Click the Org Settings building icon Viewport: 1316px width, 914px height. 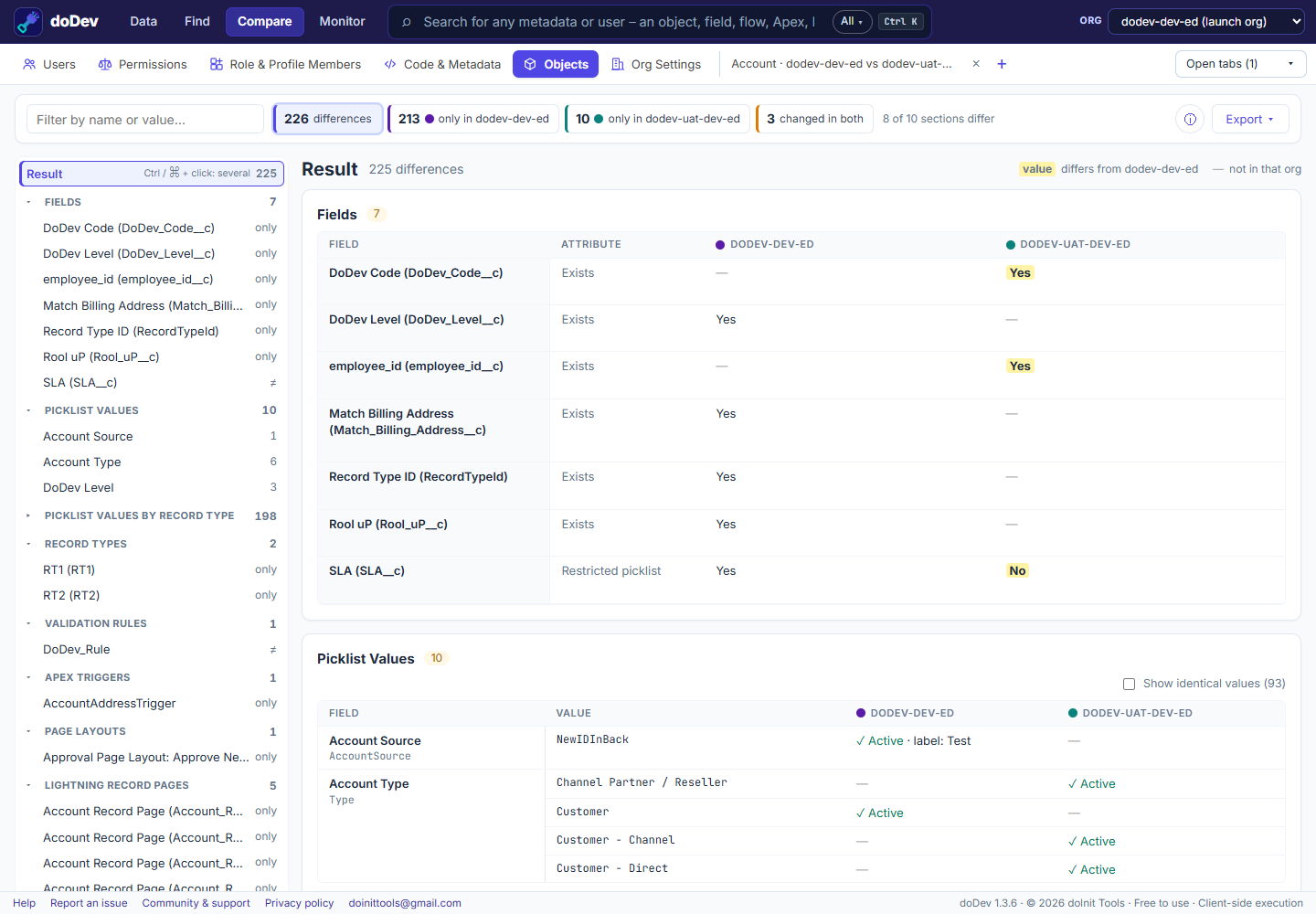tap(618, 64)
